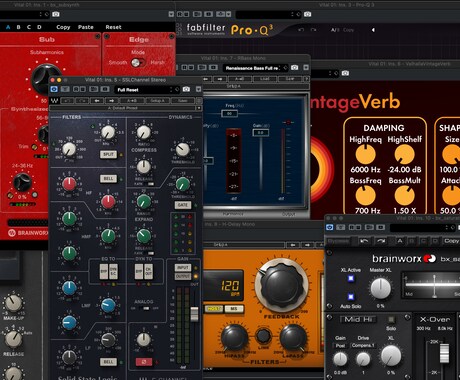Select setting A in bx_subsynth
Image resolution: width=460 pixels, height=380 pixels.
[x=8, y=27]
